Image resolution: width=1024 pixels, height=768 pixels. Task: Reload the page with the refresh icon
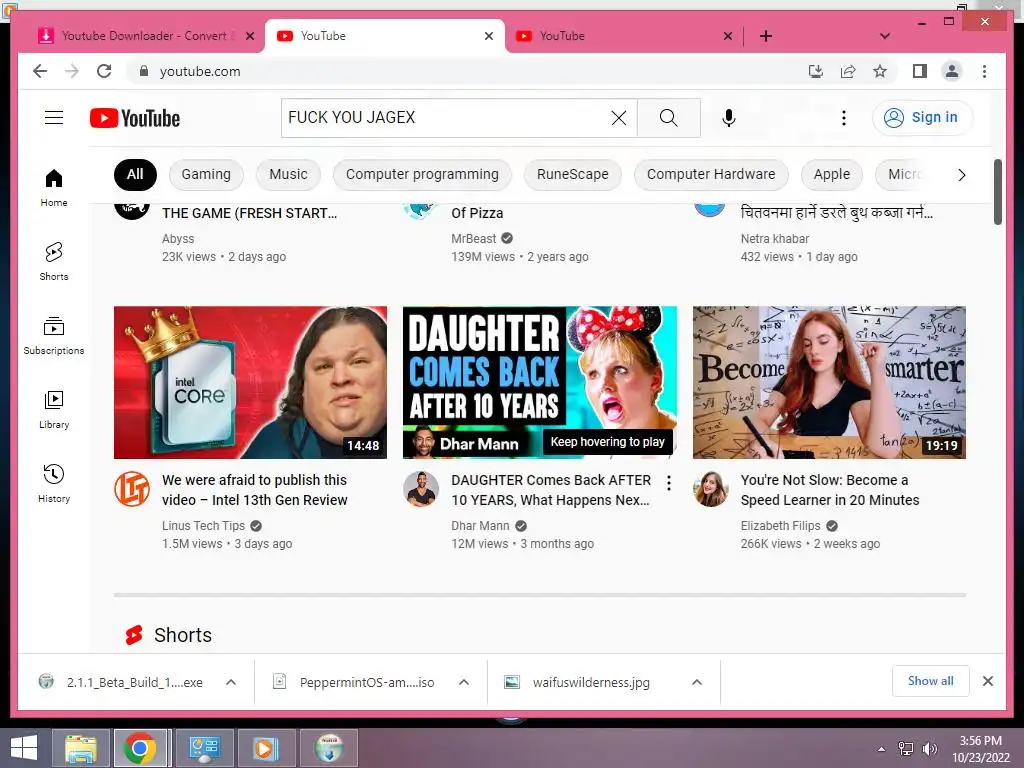coord(104,71)
